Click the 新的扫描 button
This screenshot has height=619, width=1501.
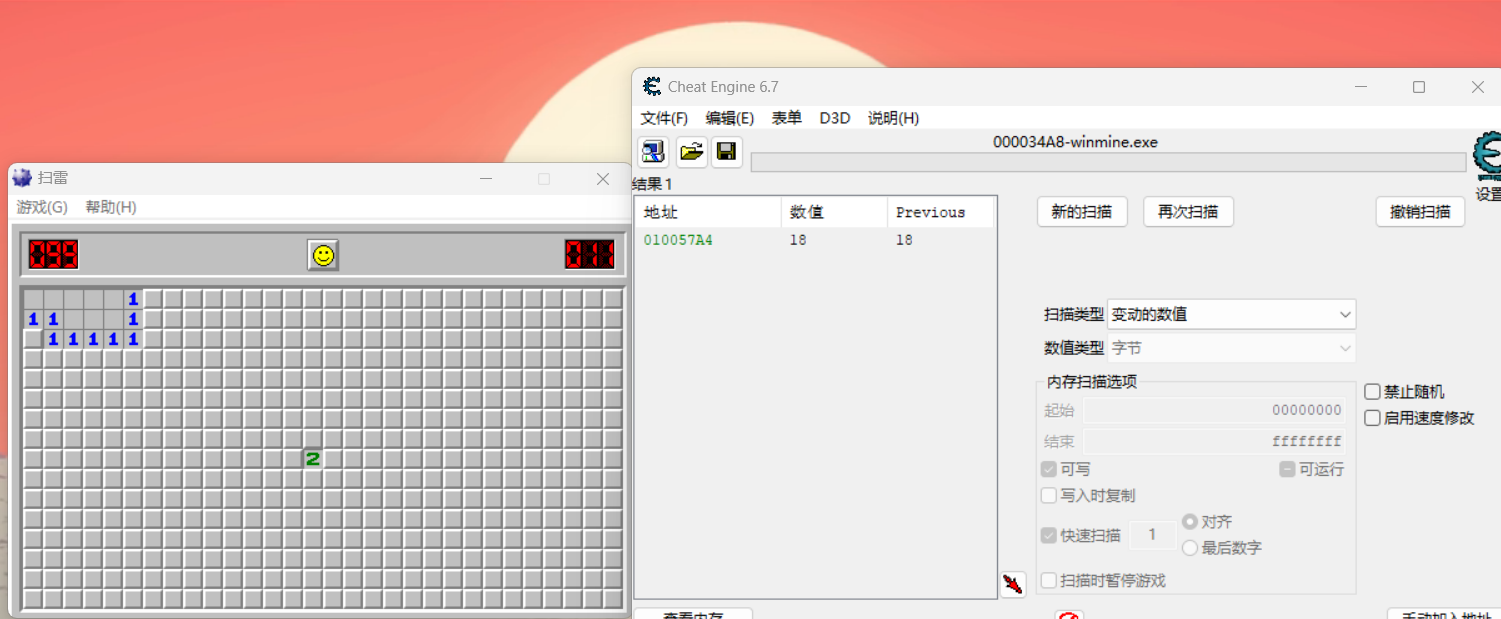coord(1082,212)
